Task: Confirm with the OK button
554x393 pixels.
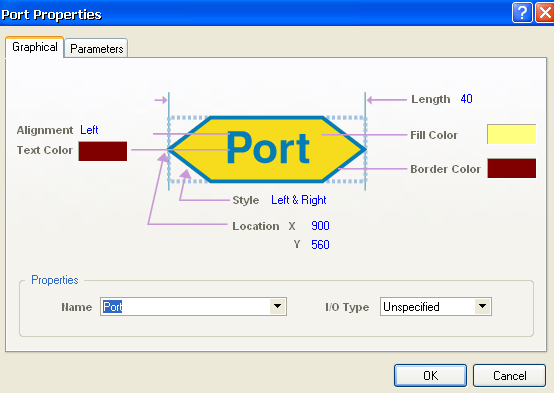Action: 430,376
